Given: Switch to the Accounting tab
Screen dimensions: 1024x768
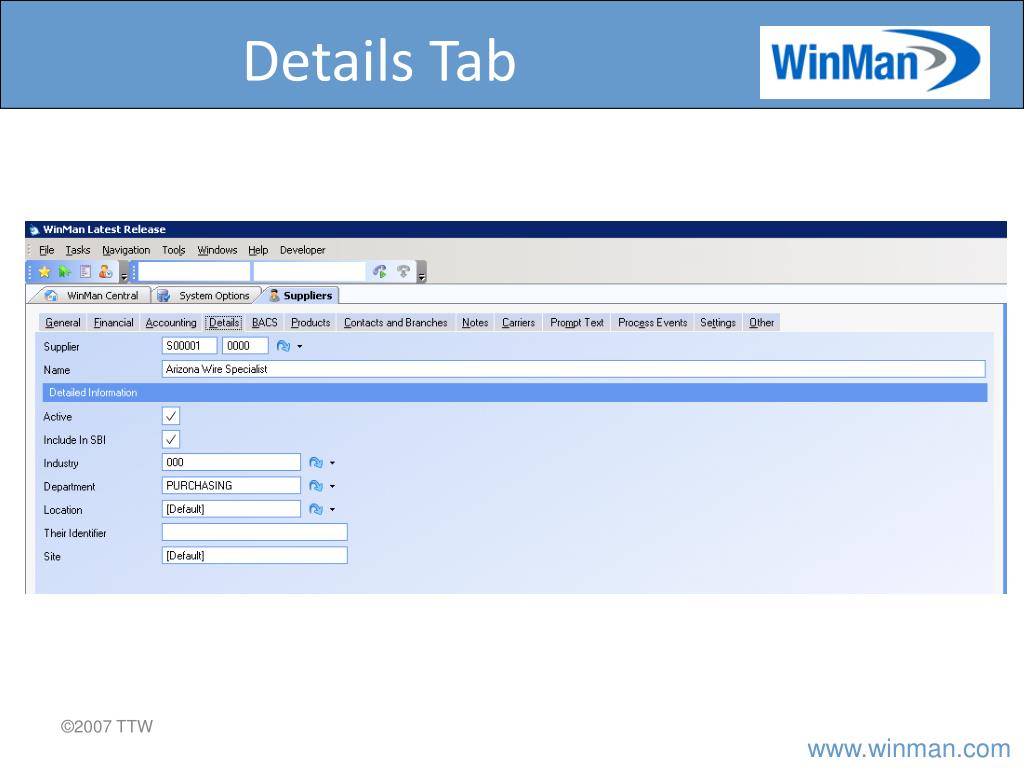Looking at the screenshot, I should pos(171,323).
